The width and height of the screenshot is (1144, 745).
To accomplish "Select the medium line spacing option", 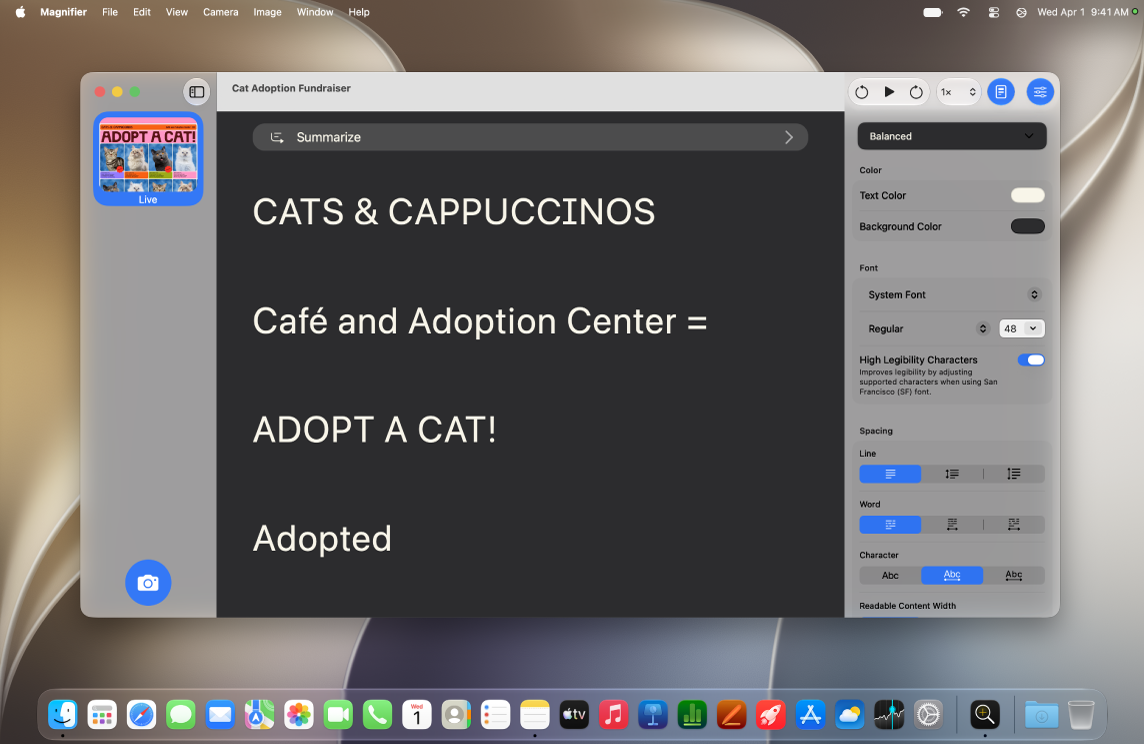I will (951, 474).
